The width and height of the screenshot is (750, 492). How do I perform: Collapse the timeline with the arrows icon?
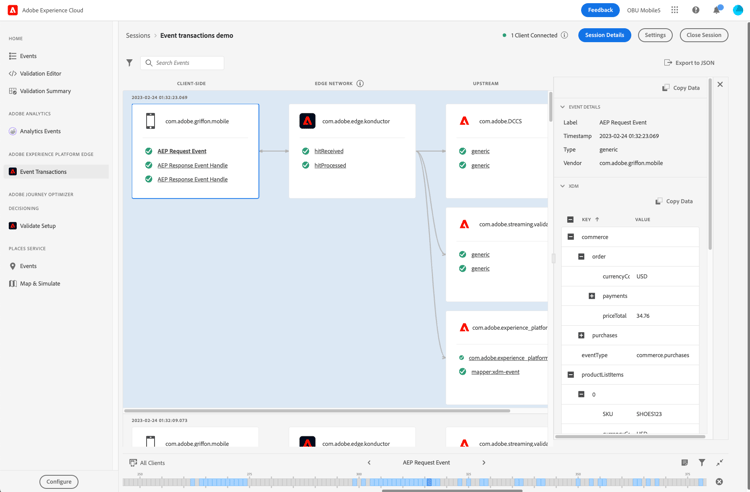click(x=719, y=462)
